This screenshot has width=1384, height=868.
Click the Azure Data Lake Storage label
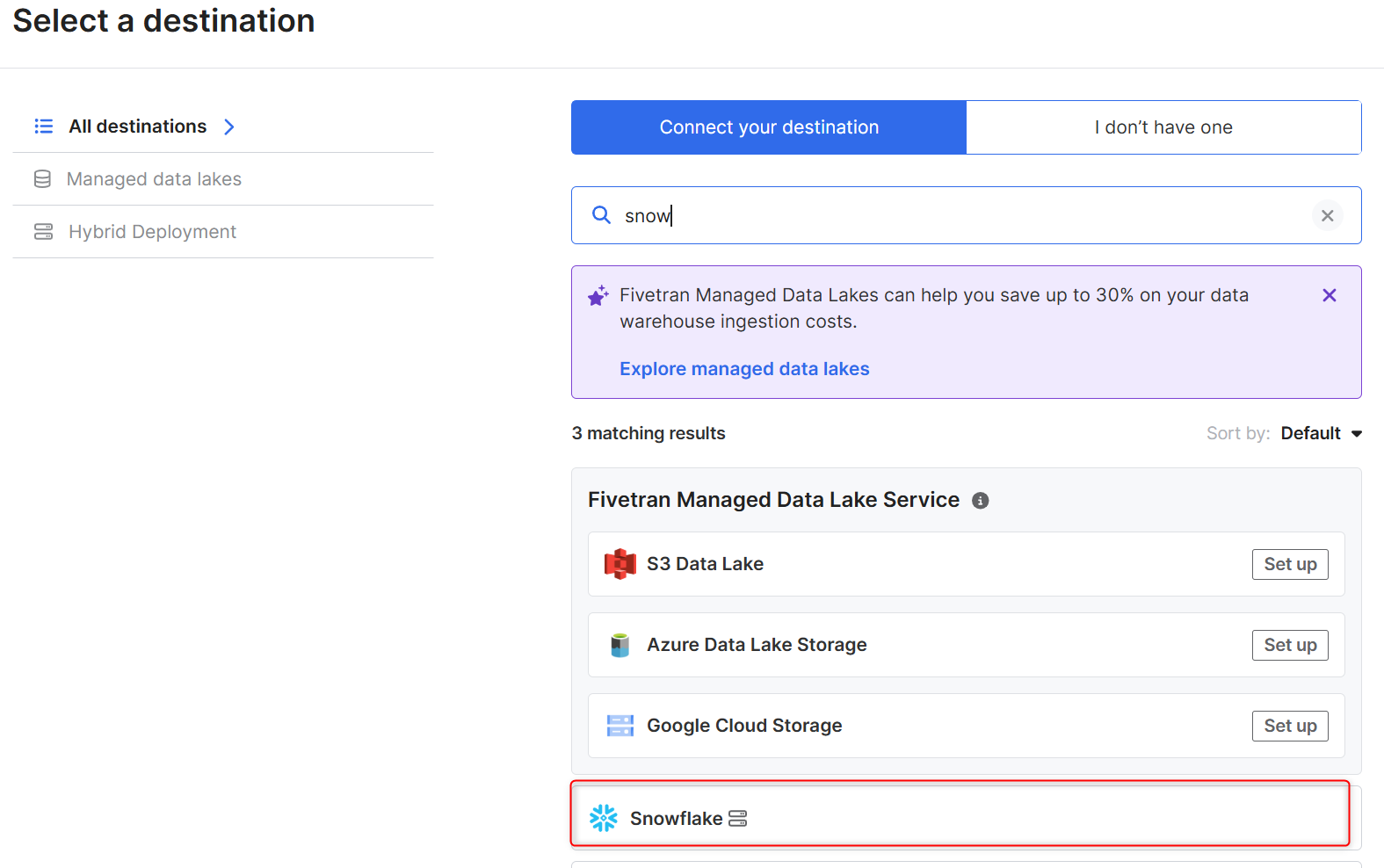pos(757,645)
